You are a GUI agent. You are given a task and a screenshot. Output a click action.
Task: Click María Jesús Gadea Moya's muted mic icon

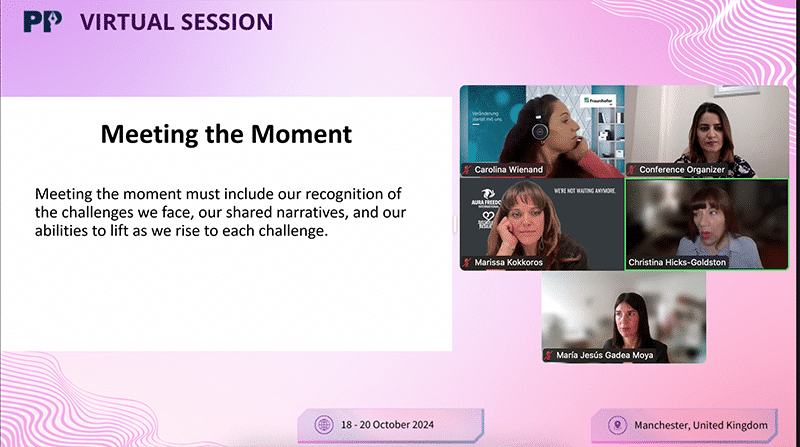[549, 354]
